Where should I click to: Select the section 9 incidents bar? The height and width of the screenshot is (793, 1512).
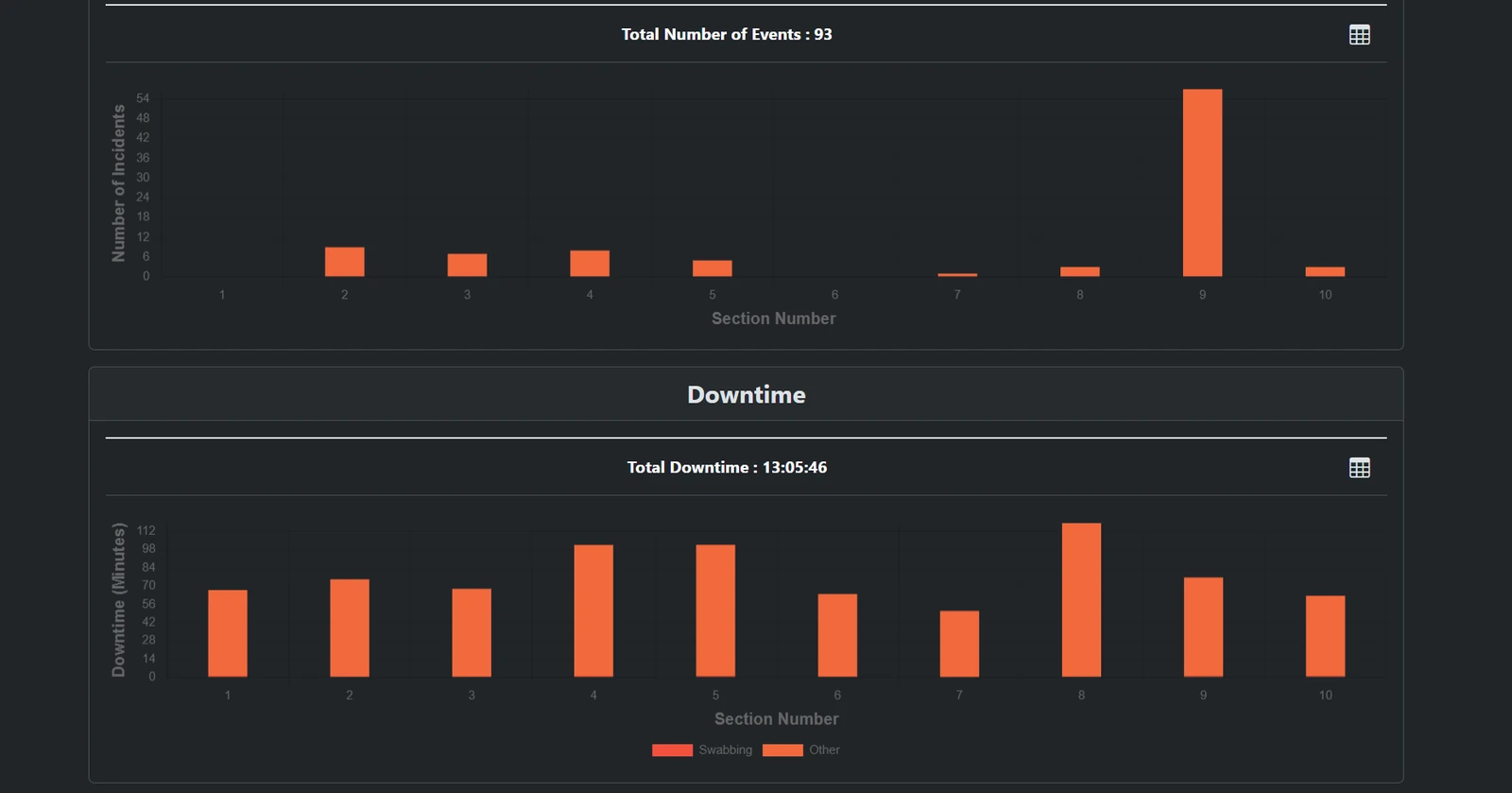(x=1202, y=182)
